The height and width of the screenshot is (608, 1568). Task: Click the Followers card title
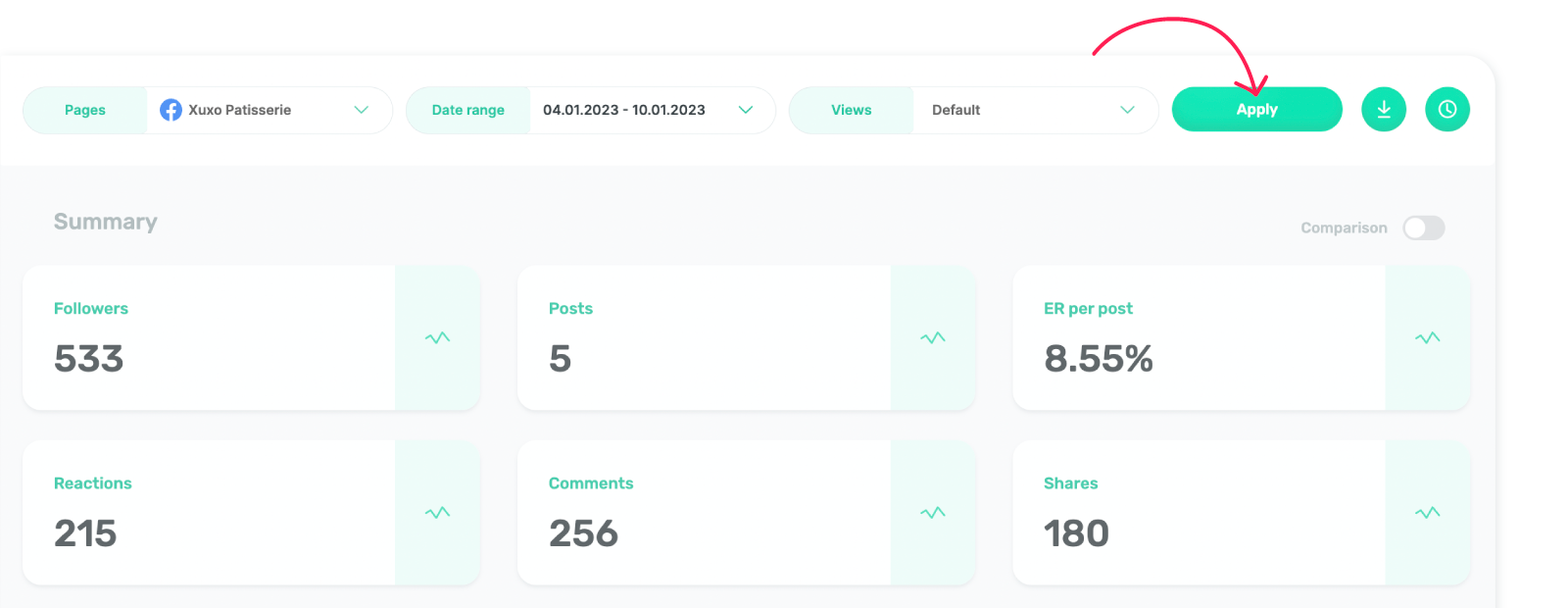91,308
